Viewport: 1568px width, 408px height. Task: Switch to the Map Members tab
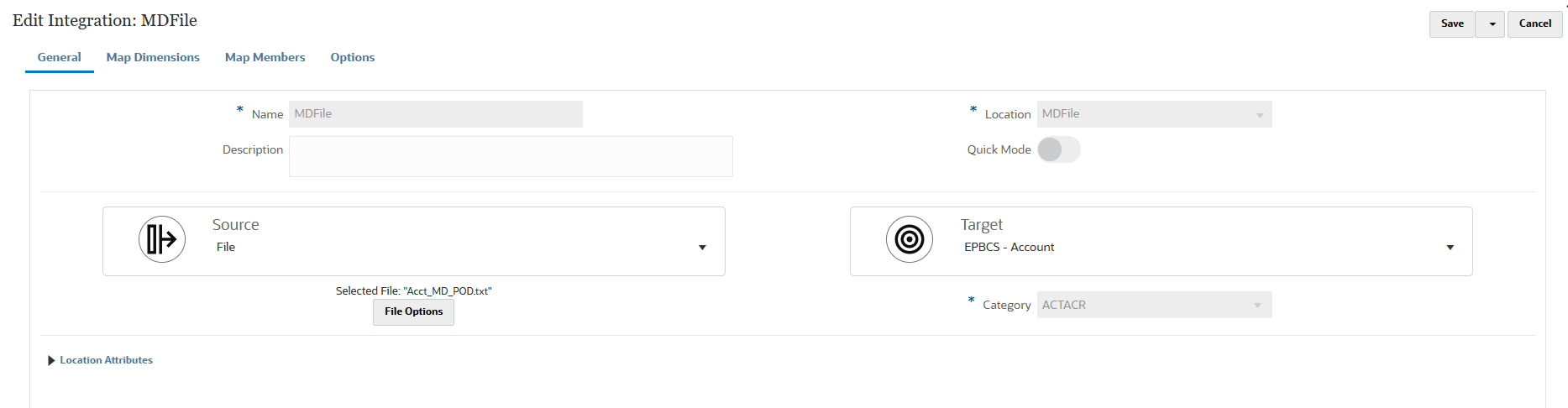(265, 57)
